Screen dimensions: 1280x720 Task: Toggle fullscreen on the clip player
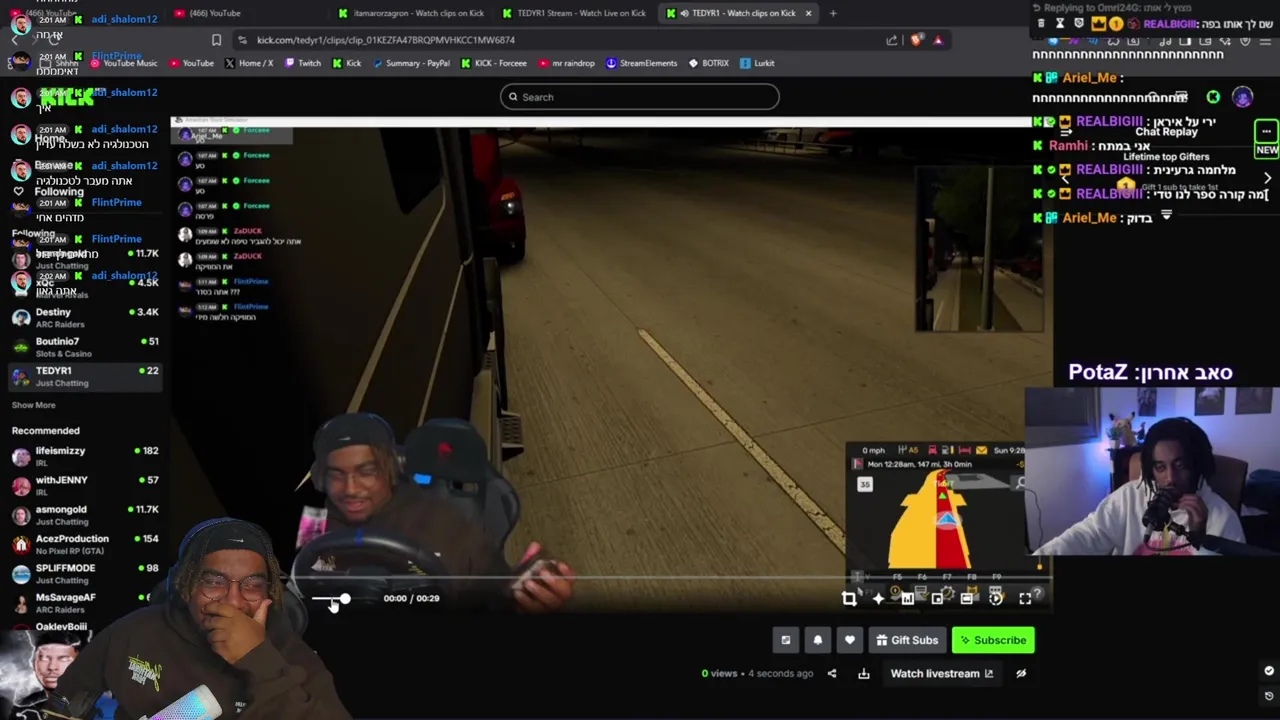[1025, 598]
